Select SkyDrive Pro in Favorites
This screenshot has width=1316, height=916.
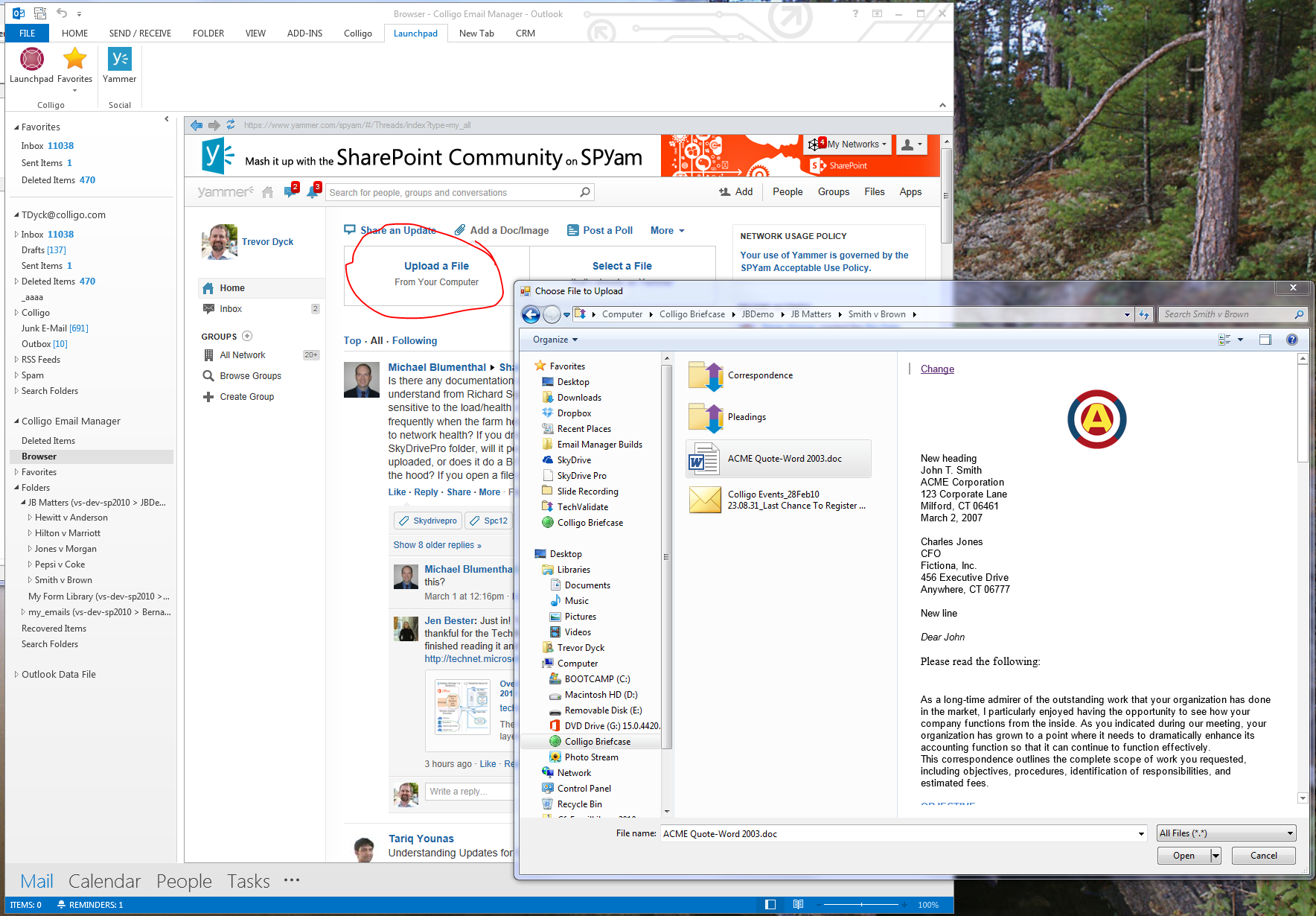(x=581, y=476)
